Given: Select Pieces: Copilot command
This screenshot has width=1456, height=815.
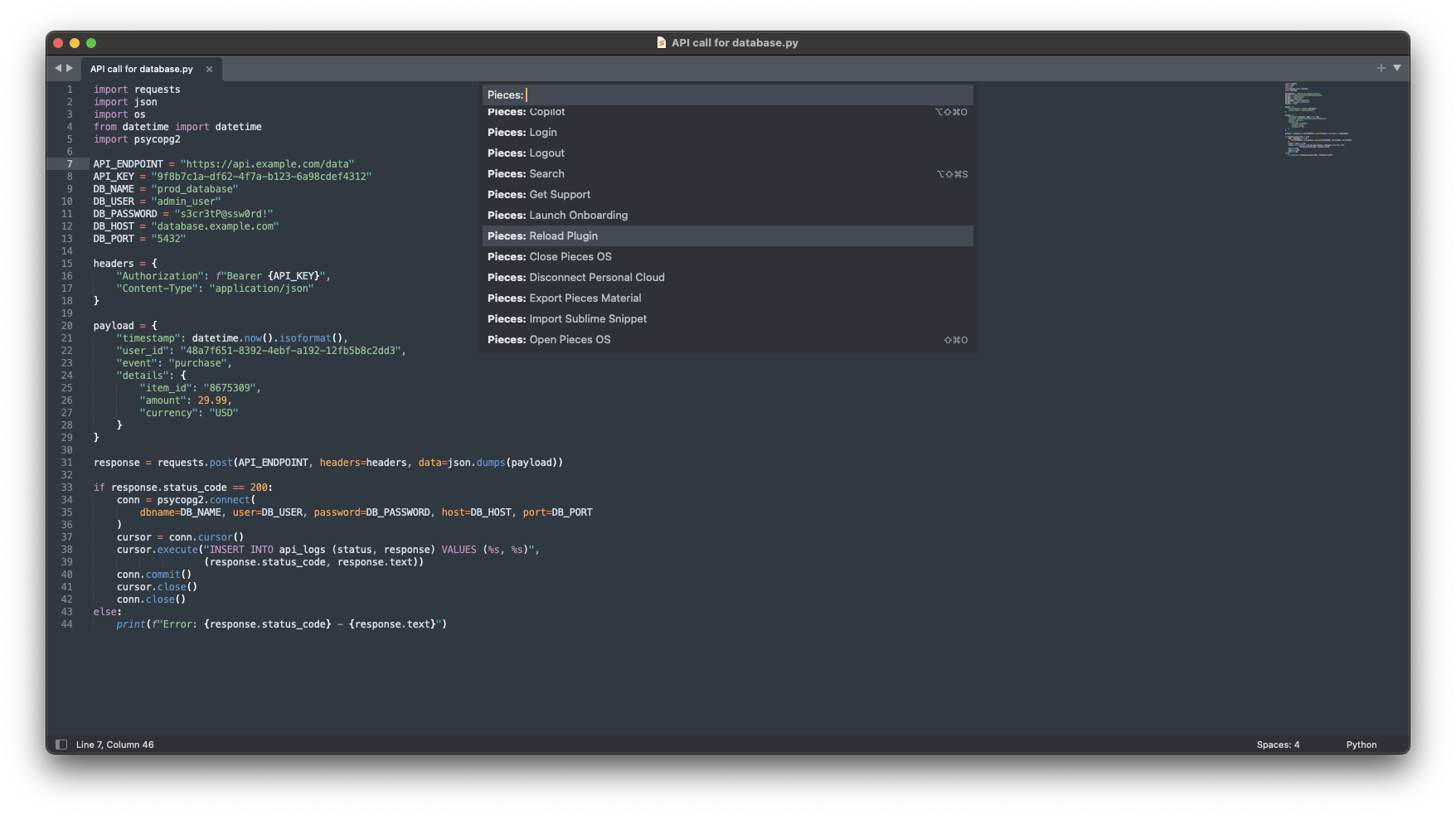Looking at the screenshot, I should [728, 112].
